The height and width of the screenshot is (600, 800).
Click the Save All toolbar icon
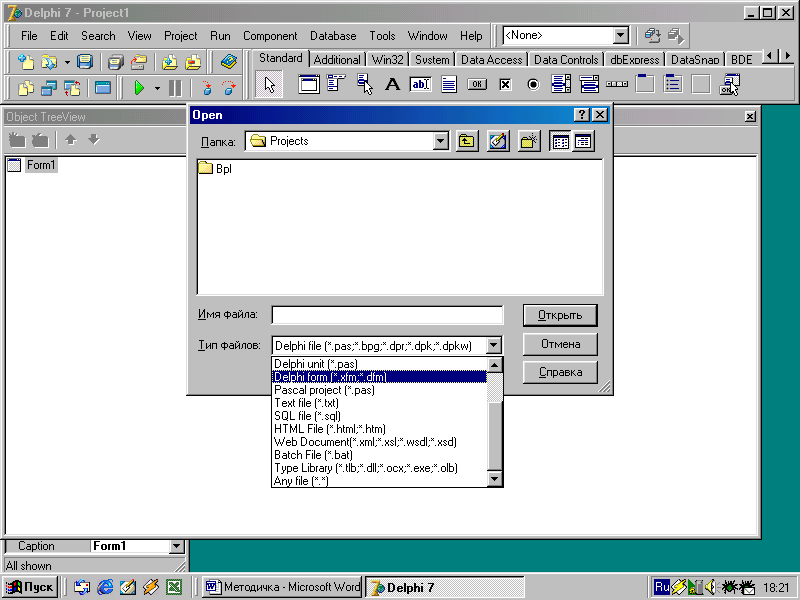coord(116,62)
